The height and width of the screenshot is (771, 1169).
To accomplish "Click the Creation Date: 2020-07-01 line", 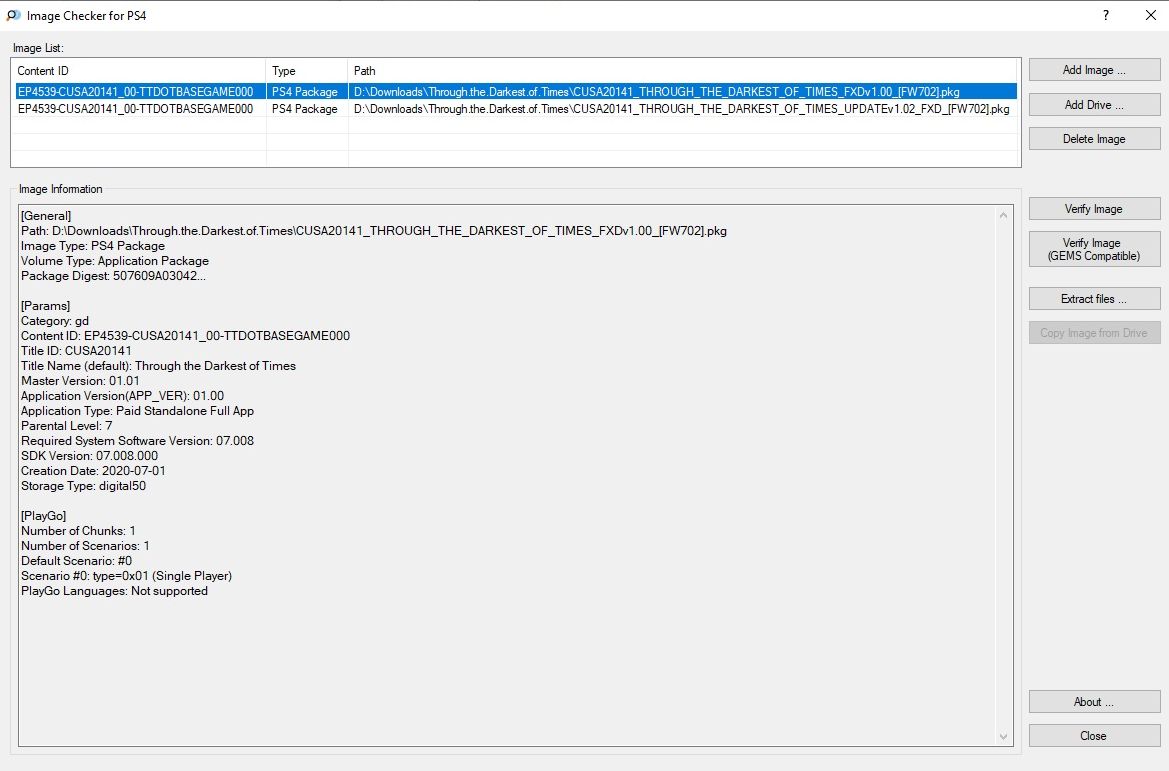I will [93, 471].
